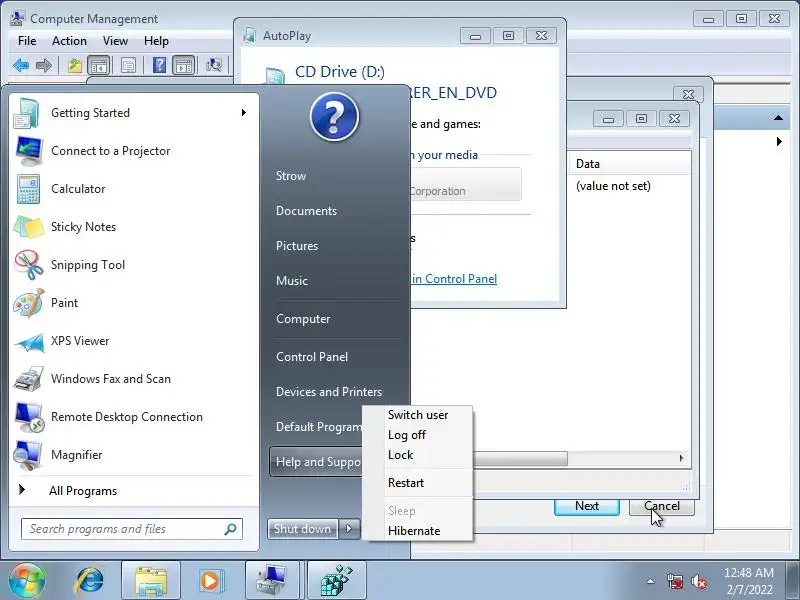Click the Data column header
This screenshot has width=800, height=600.
(x=629, y=164)
